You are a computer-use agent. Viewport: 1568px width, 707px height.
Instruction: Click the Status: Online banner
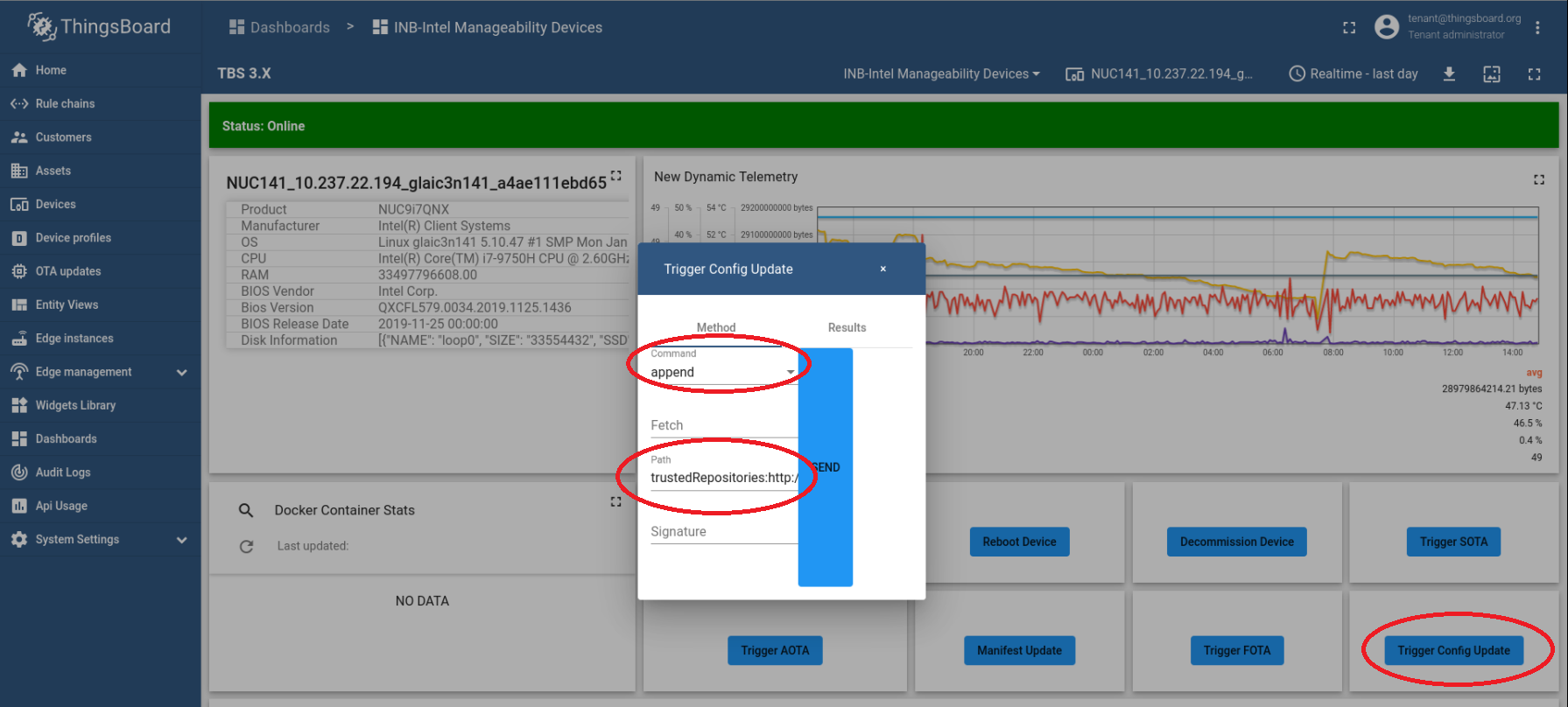(x=883, y=125)
